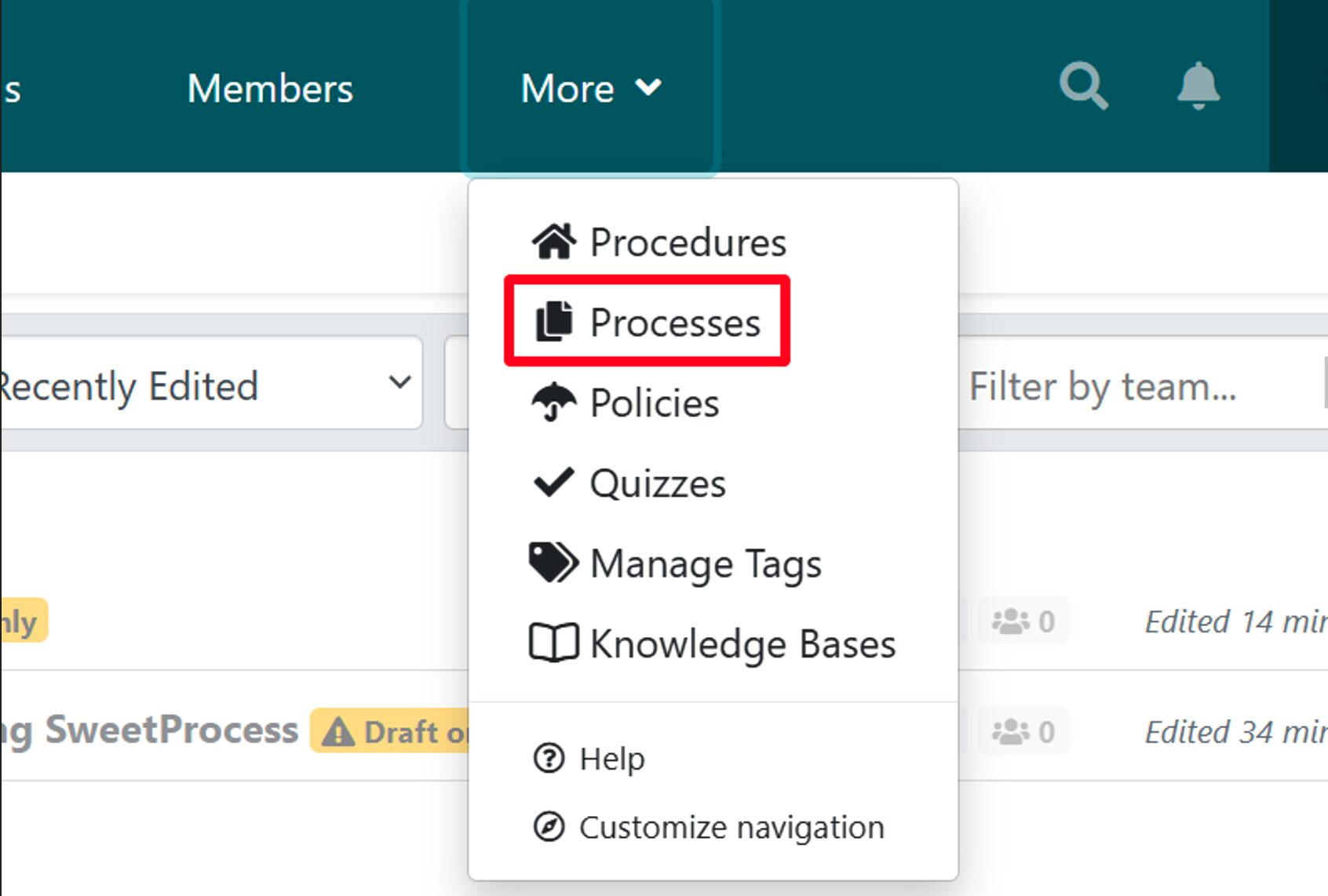Screen dimensions: 1328x896
Task: Click the Policies umbrella icon
Action: [554, 402]
